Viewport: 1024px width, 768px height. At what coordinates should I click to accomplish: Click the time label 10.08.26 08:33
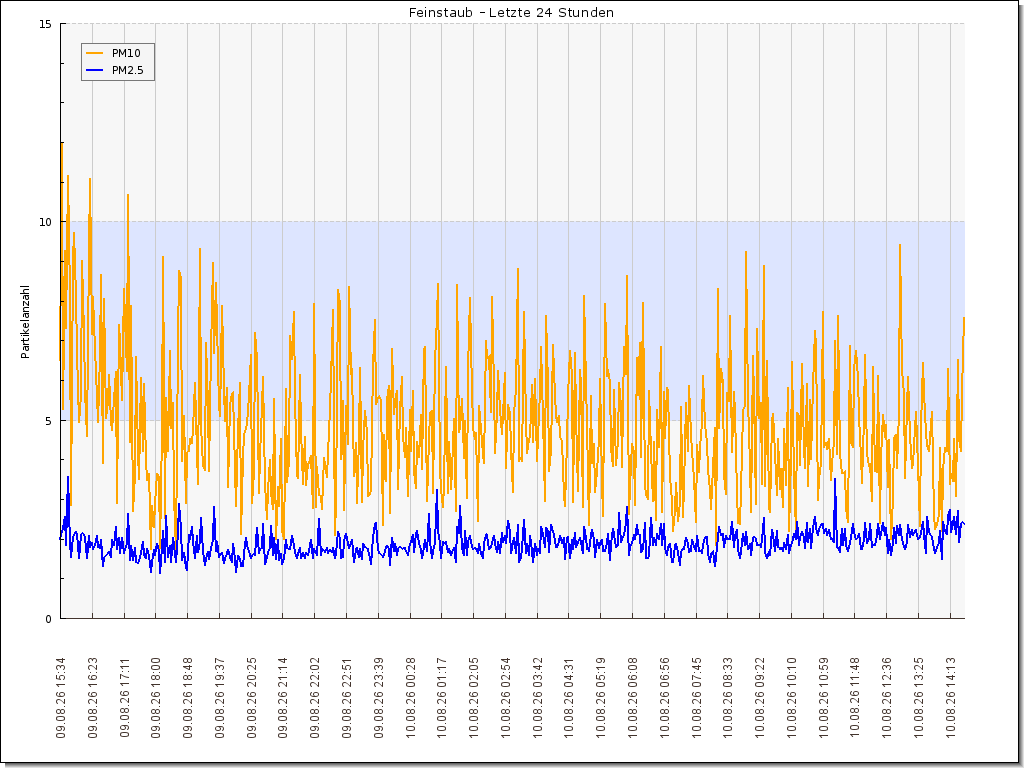[728, 697]
